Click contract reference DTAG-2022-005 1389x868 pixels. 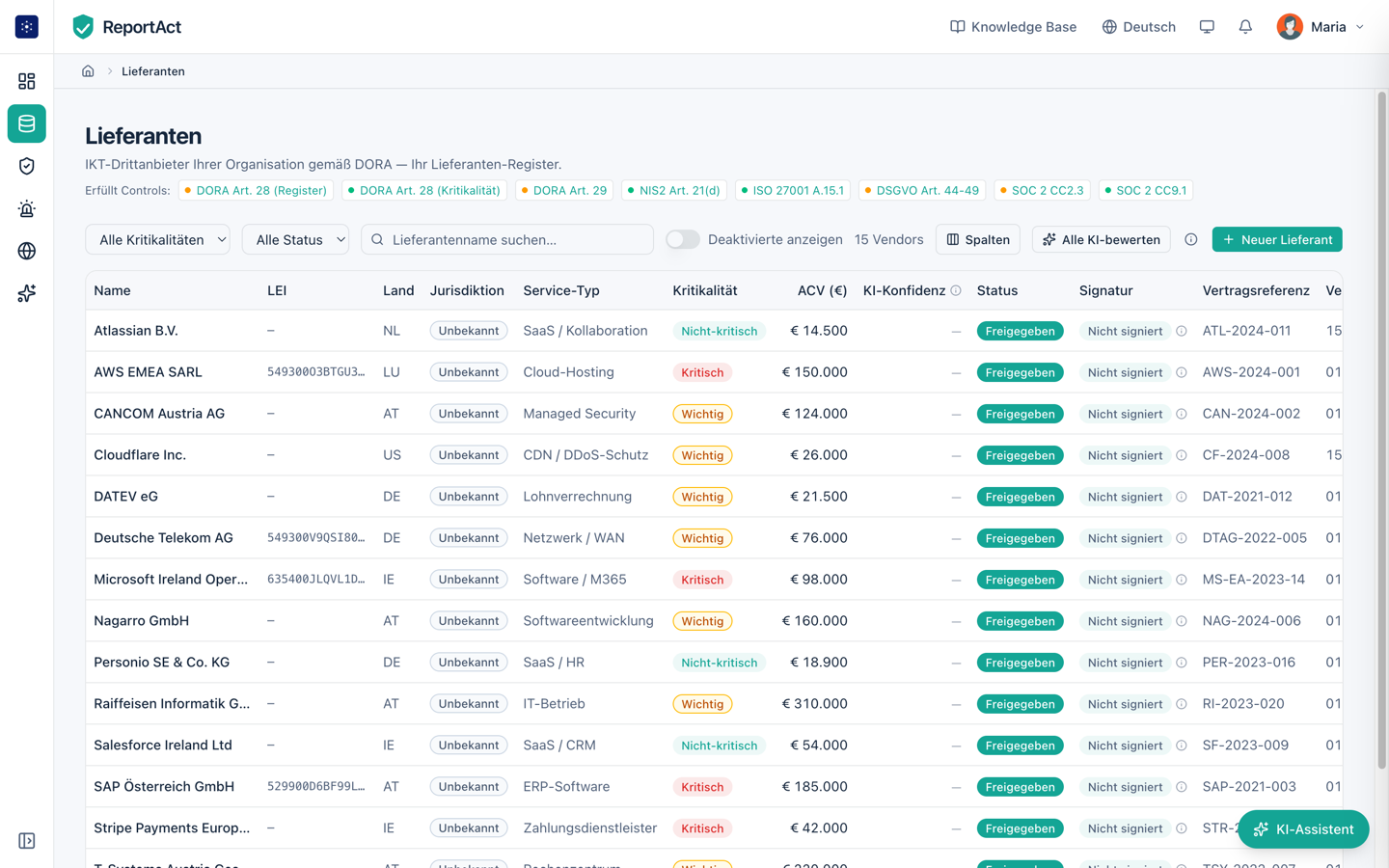click(x=1255, y=538)
